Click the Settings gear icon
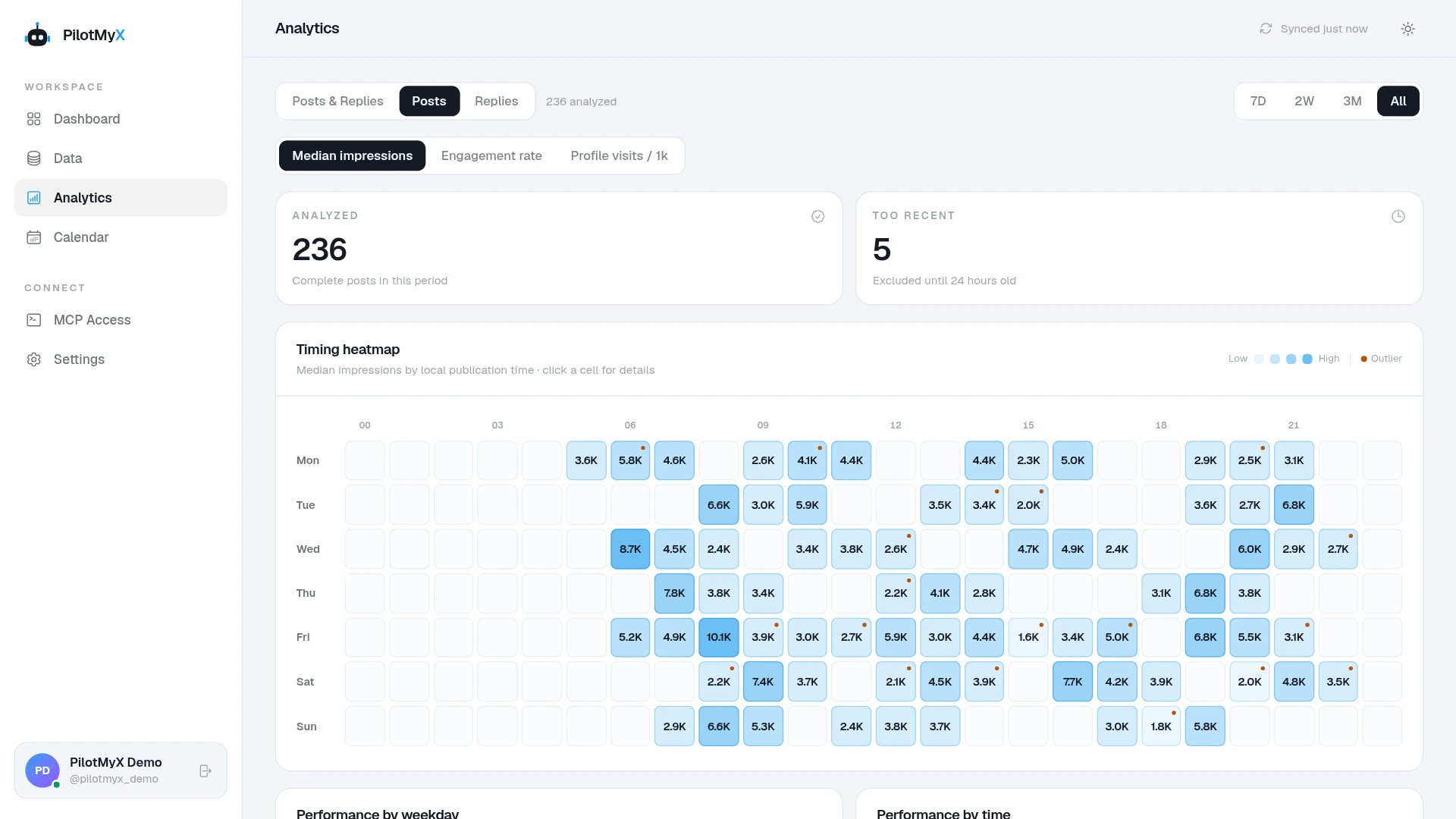This screenshot has height=819, width=1456. (x=34, y=359)
